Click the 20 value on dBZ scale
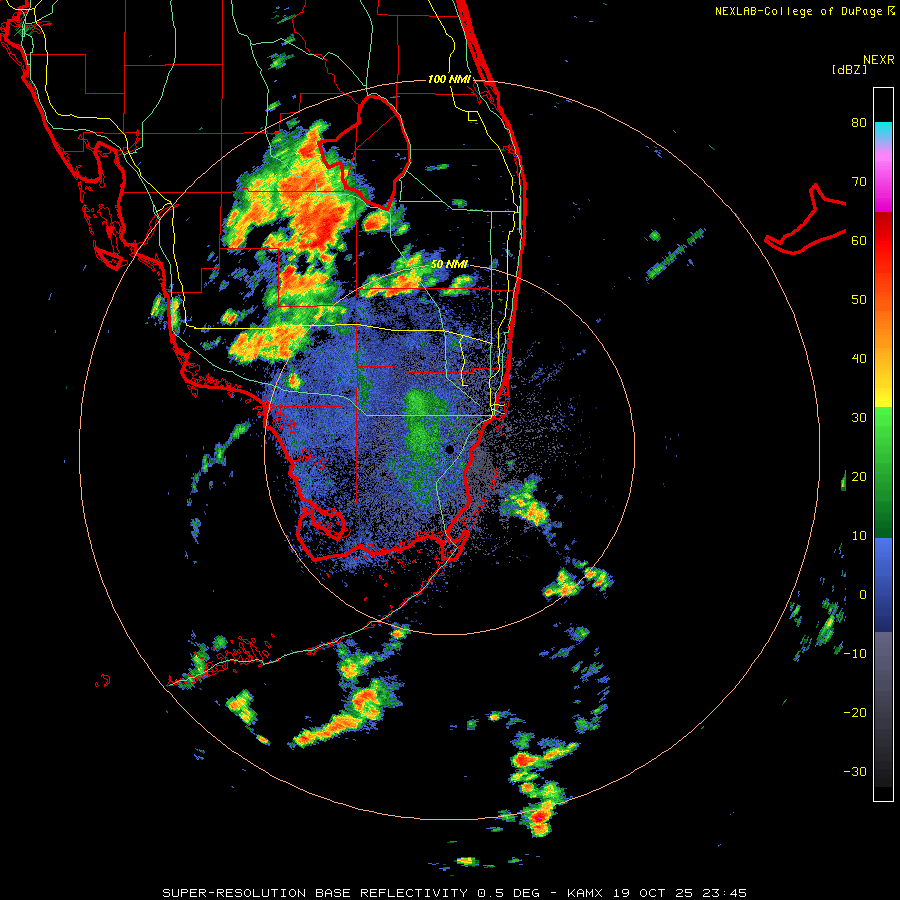The height and width of the screenshot is (900, 900). pyautogui.click(x=859, y=477)
